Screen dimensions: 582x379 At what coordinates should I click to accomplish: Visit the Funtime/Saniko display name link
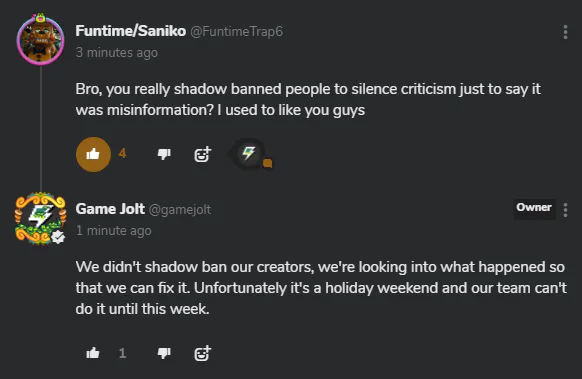(131, 31)
